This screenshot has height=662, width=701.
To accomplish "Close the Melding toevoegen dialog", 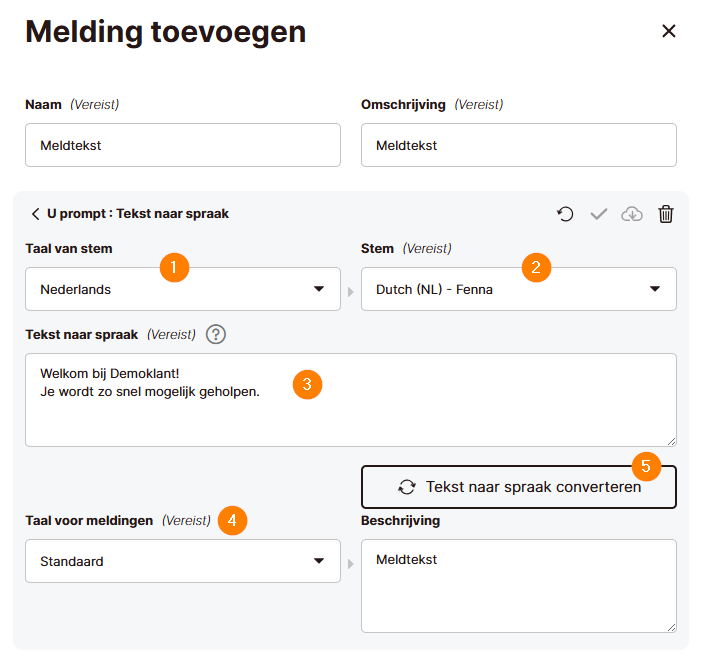I will tap(669, 31).
